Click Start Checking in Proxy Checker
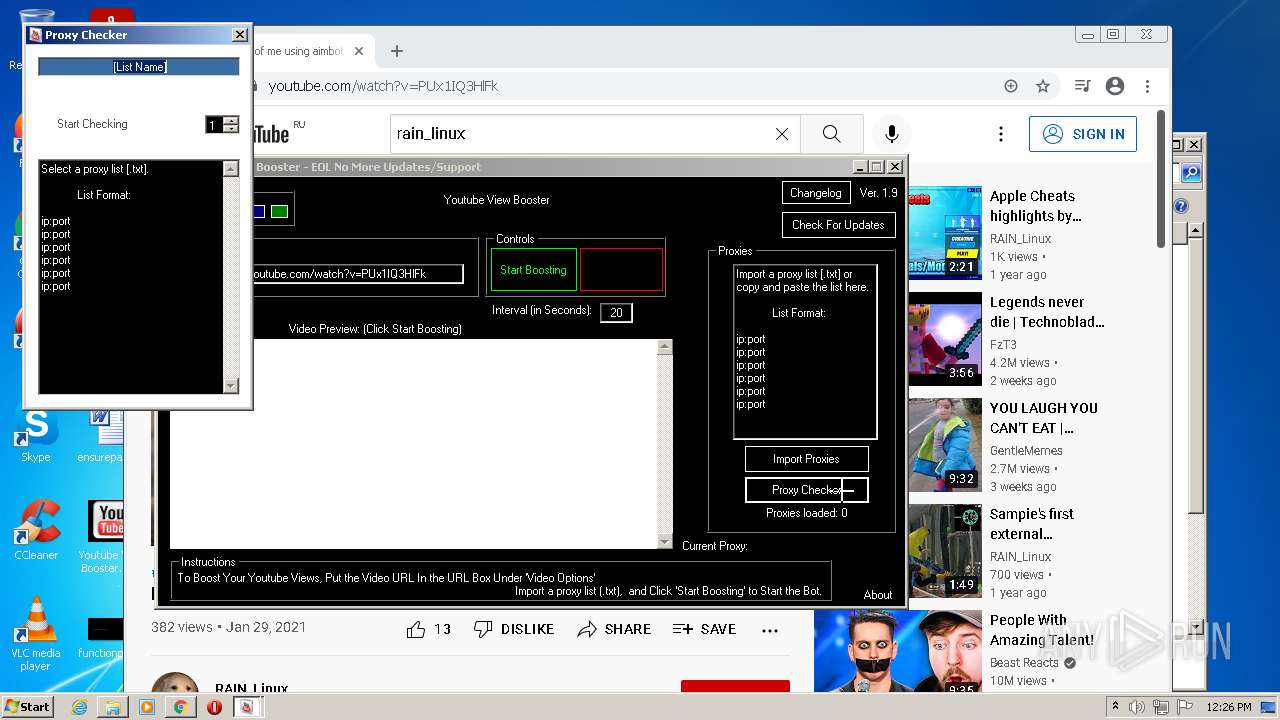The height and width of the screenshot is (720, 1280). pyautogui.click(x=92, y=124)
